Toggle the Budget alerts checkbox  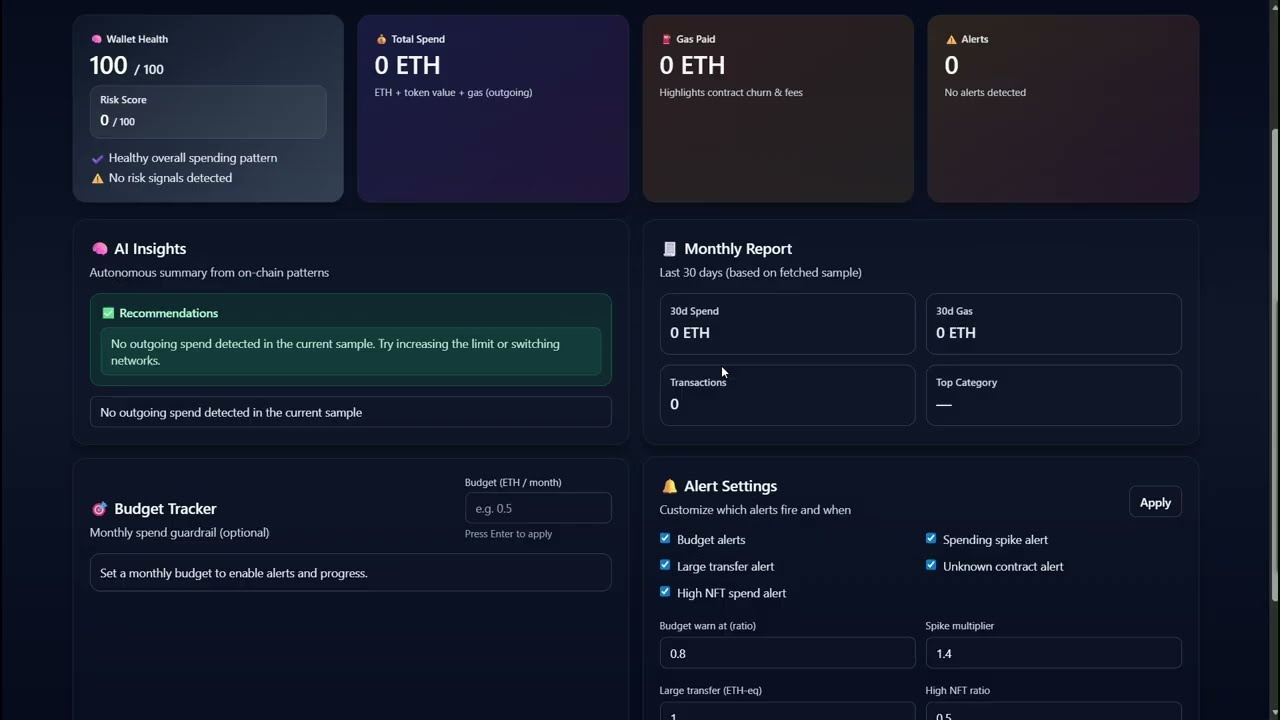point(665,538)
